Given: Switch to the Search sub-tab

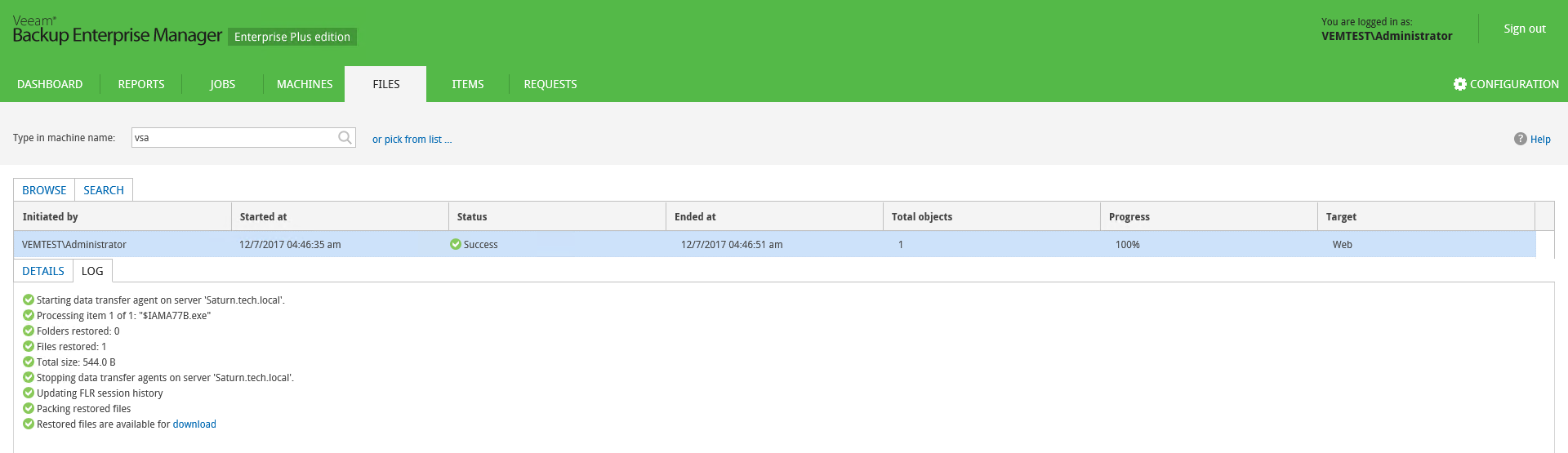Looking at the screenshot, I should pos(104,190).
